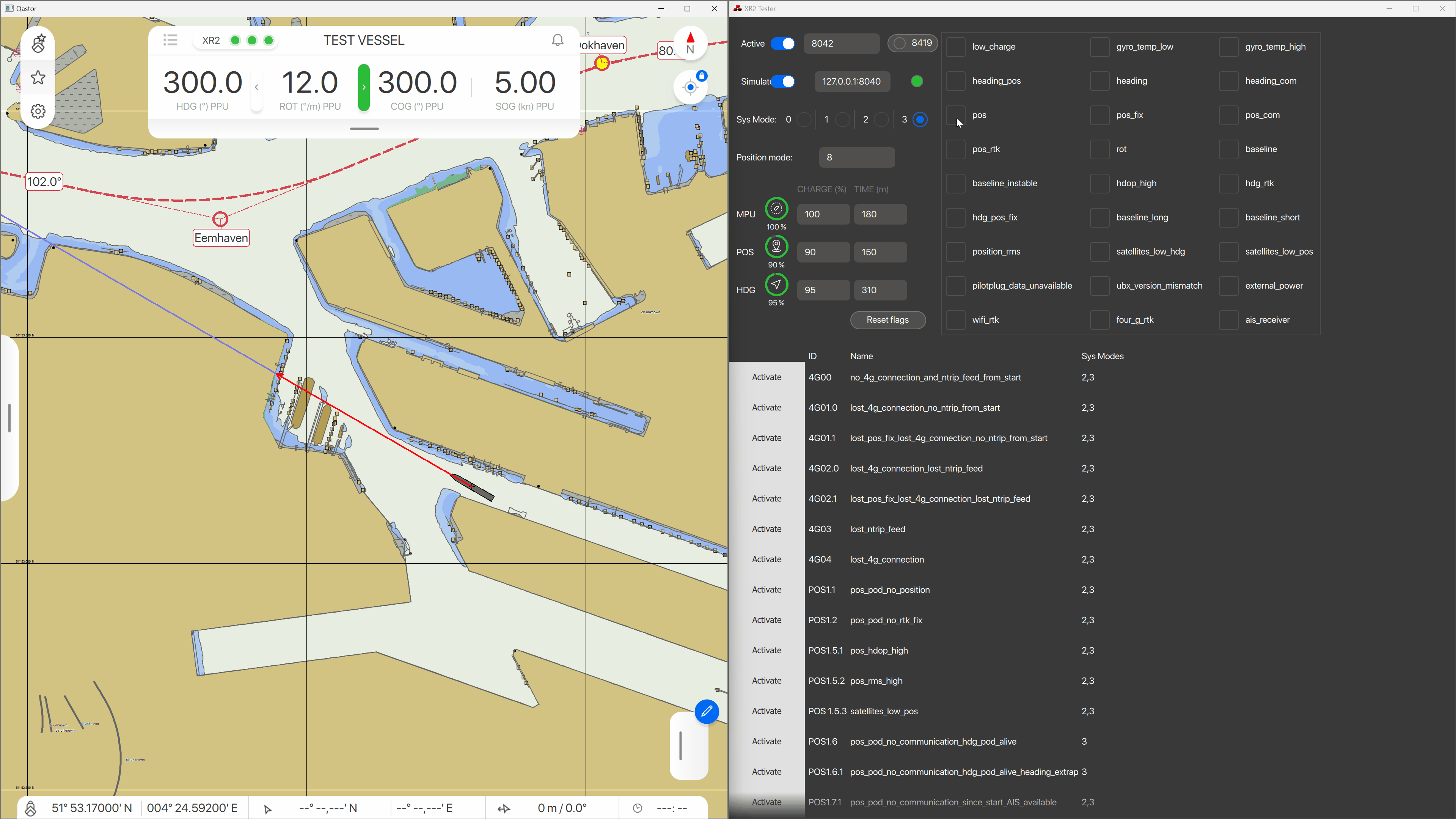This screenshot has height=819, width=1456.
Task: Click Activate button for POS1.2 entry
Action: coord(766,620)
